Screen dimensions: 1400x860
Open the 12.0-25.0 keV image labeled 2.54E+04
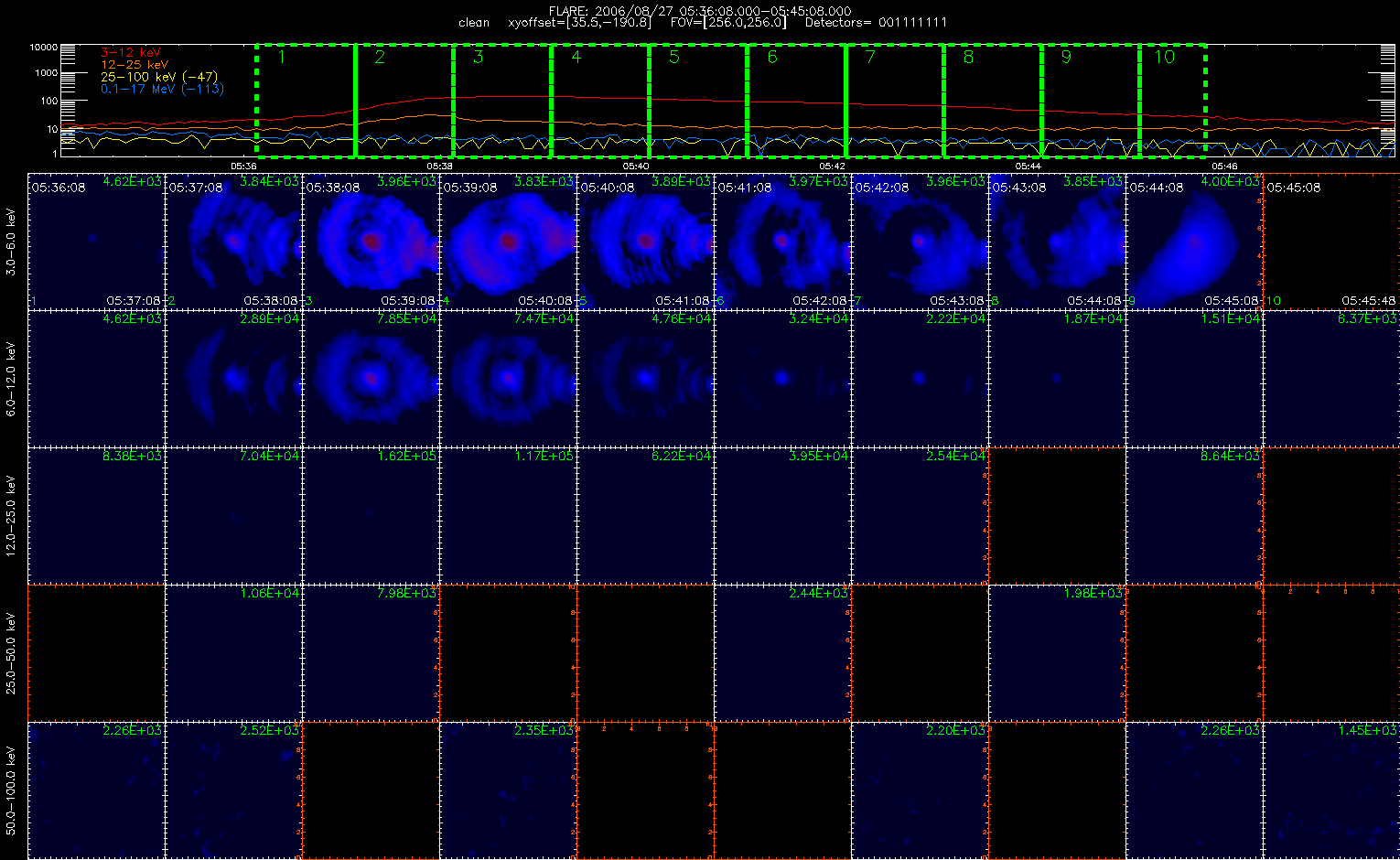pos(920,515)
